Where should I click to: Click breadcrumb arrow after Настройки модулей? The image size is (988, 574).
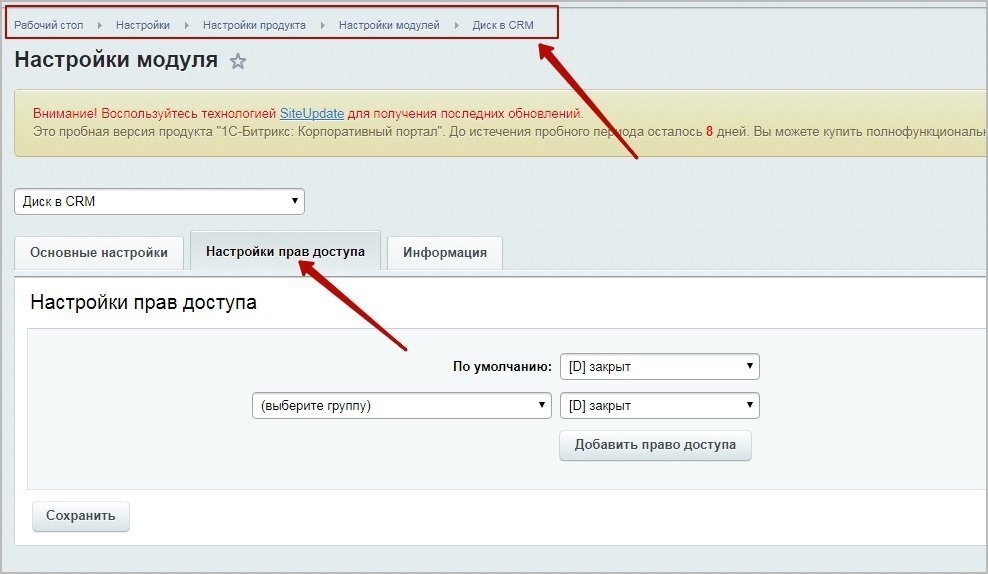456,25
